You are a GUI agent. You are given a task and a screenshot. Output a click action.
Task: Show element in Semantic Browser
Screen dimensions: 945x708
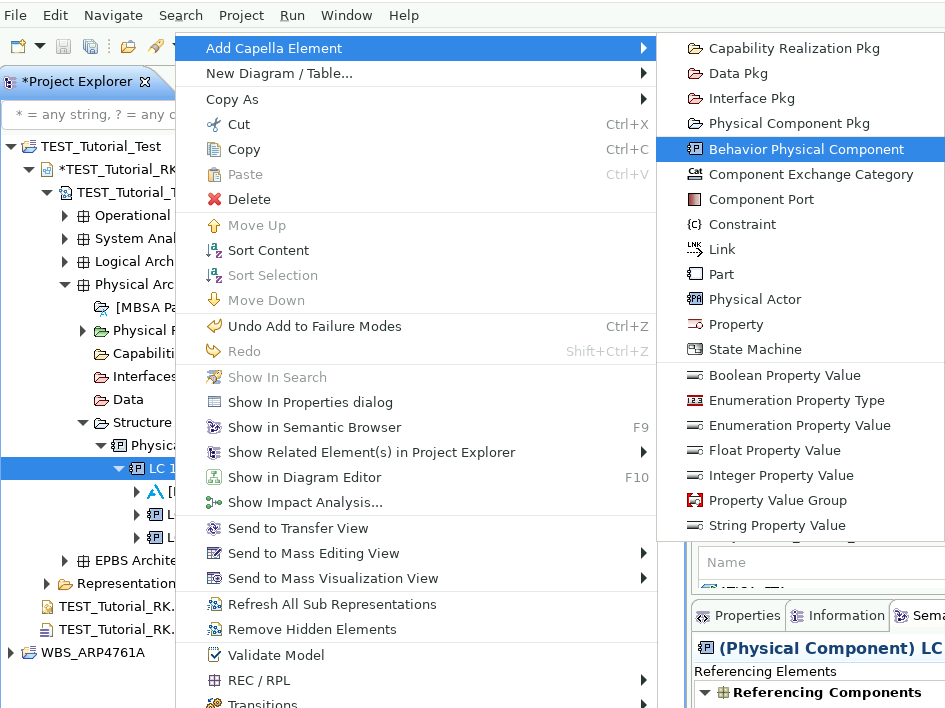tap(416, 428)
